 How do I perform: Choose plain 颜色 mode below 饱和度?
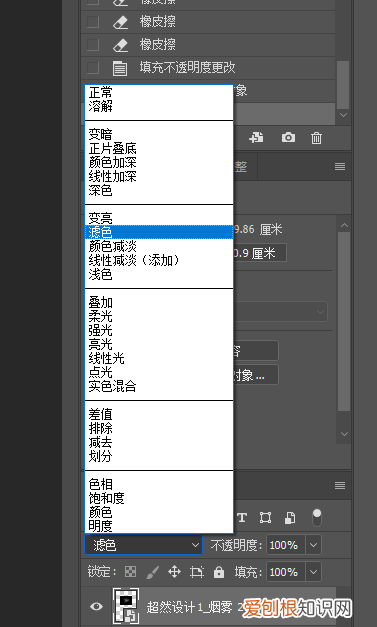pos(159,512)
